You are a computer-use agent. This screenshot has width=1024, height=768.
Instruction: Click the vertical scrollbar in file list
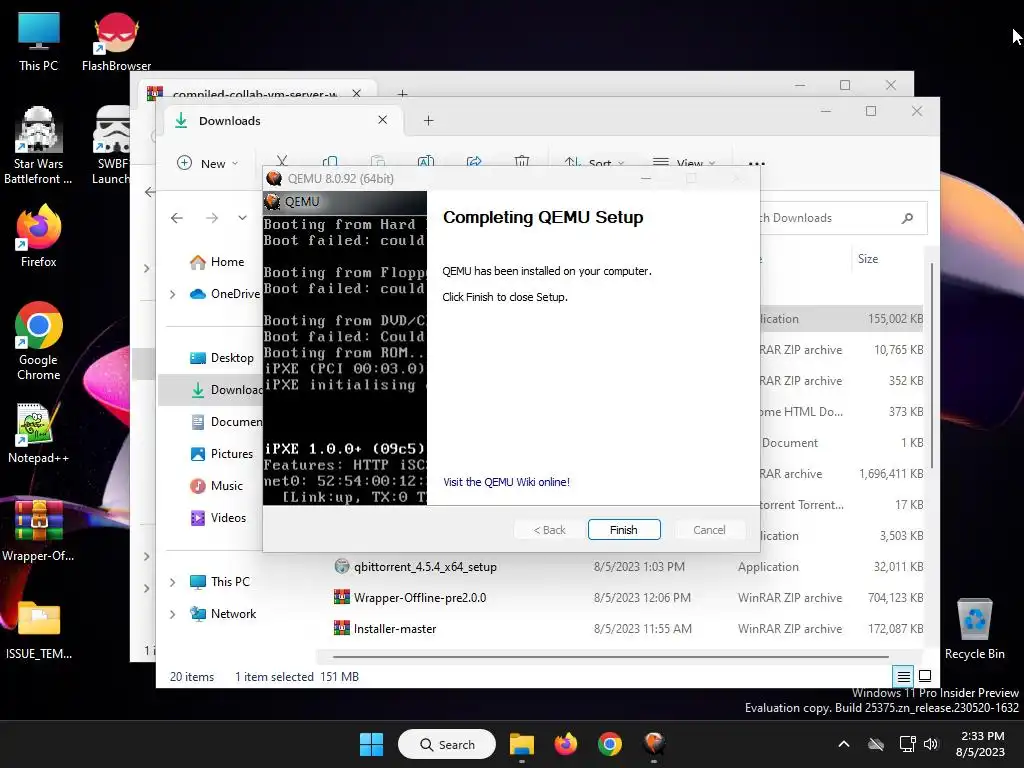[932, 366]
